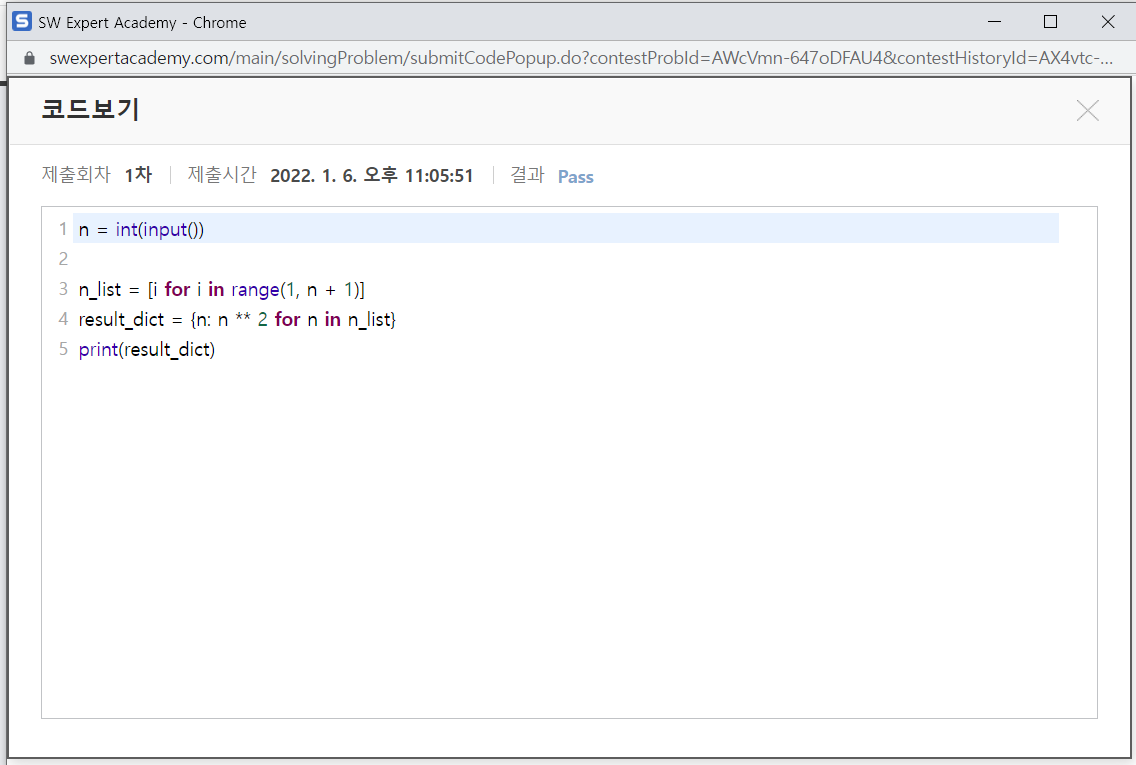Click the 제출시간 label
1136x765 pixels.
(x=222, y=175)
